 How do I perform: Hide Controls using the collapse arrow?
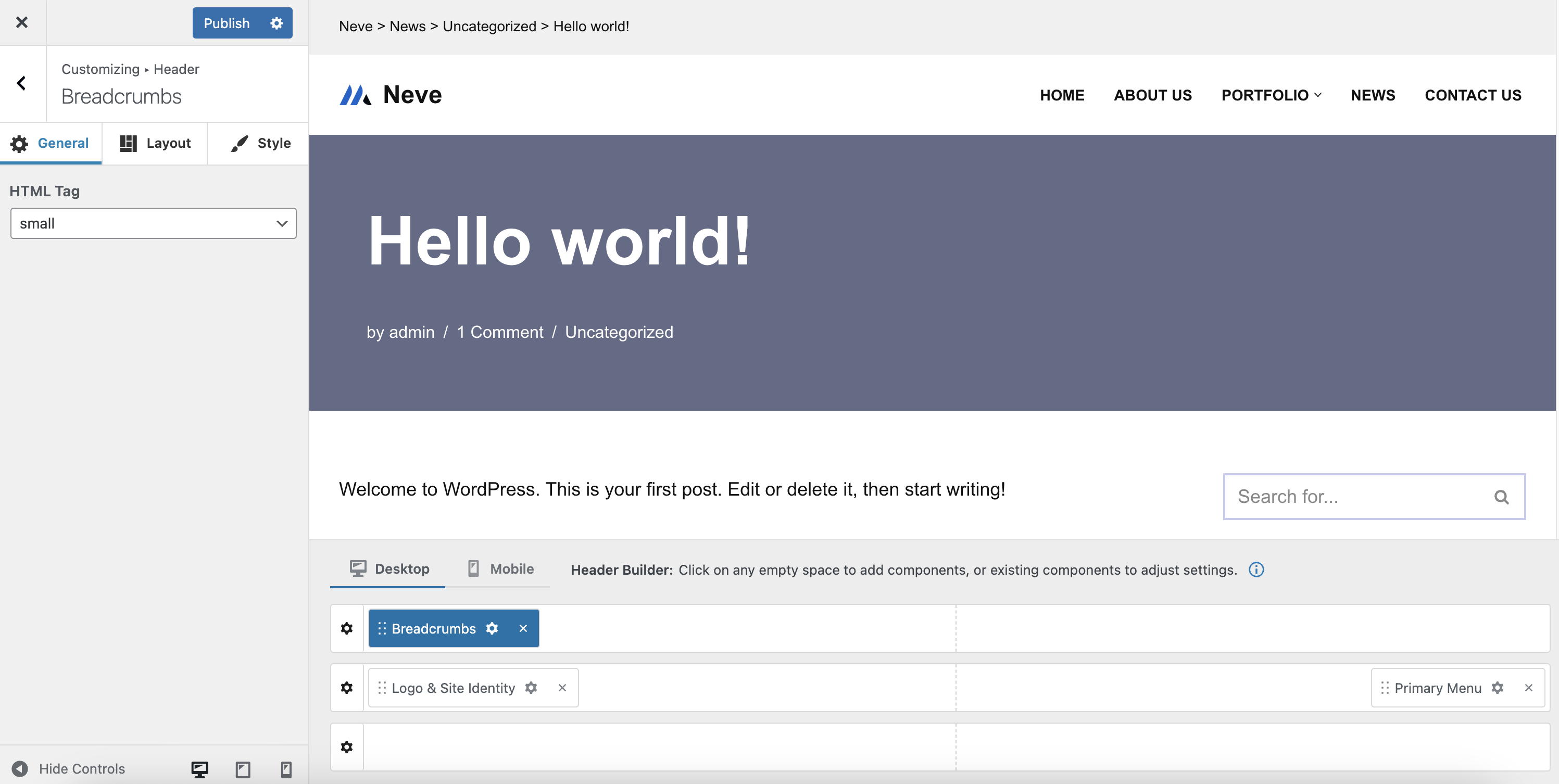[20, 768]
